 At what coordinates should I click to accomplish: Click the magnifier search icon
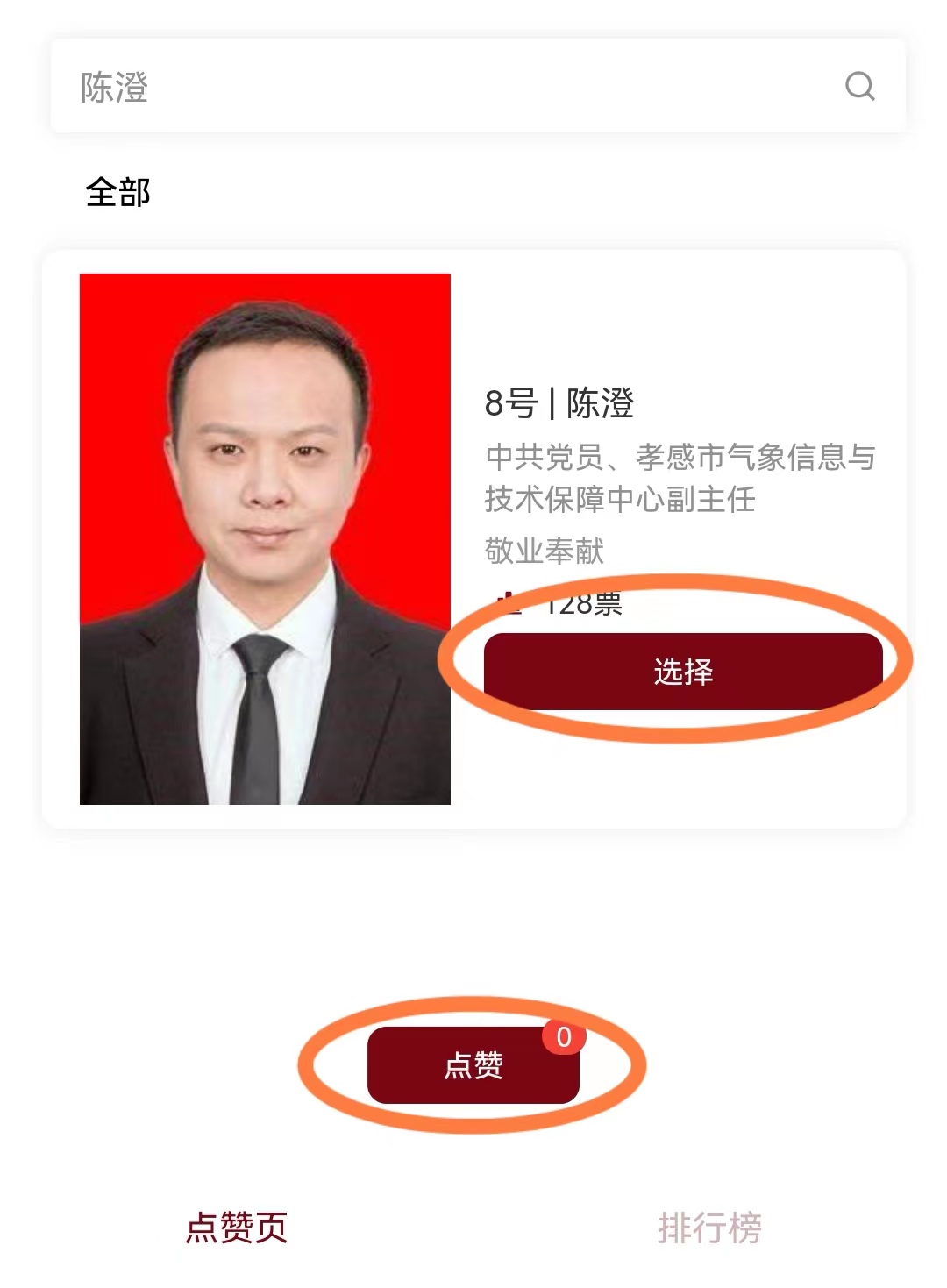860,86
